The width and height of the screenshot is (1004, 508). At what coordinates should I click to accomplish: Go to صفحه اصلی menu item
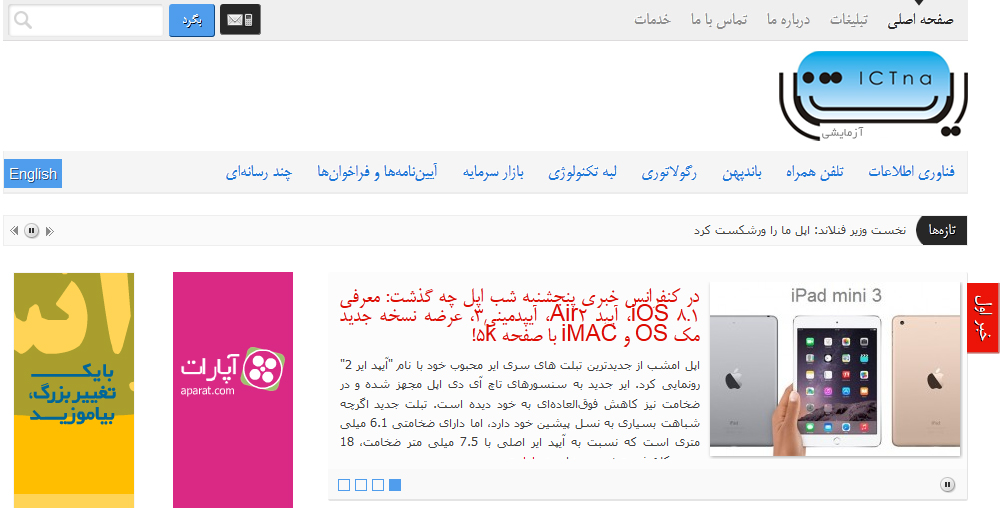tap(920, 20)
